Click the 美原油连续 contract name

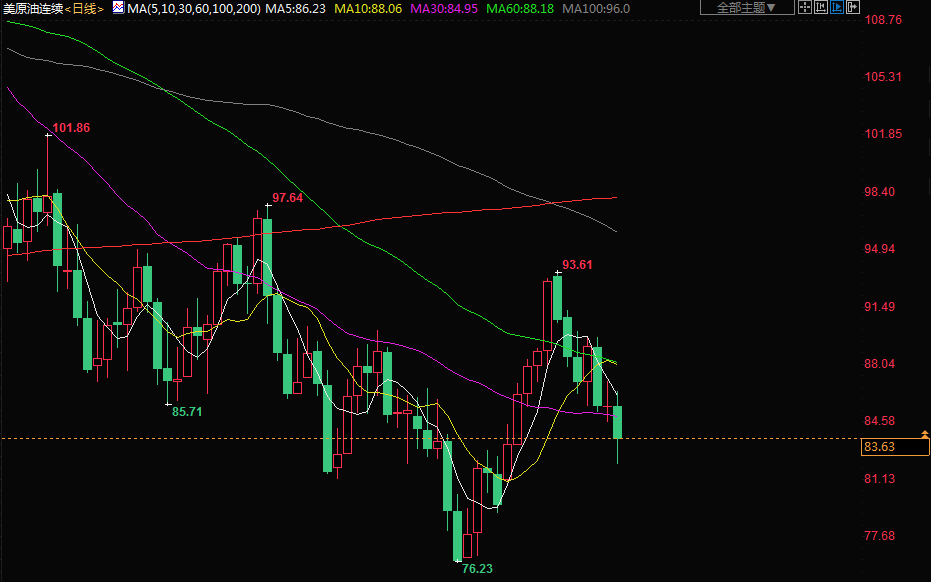click(x=32, y=8)
